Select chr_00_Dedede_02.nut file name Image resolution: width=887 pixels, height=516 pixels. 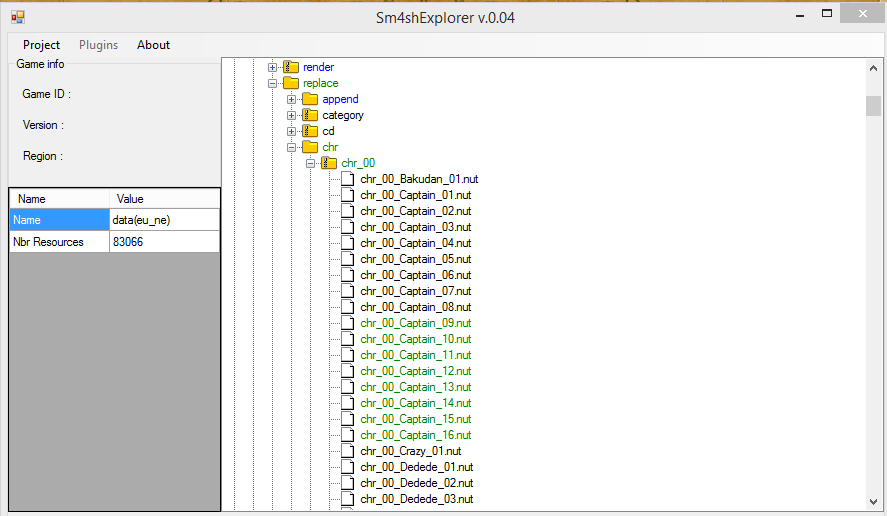417,483
